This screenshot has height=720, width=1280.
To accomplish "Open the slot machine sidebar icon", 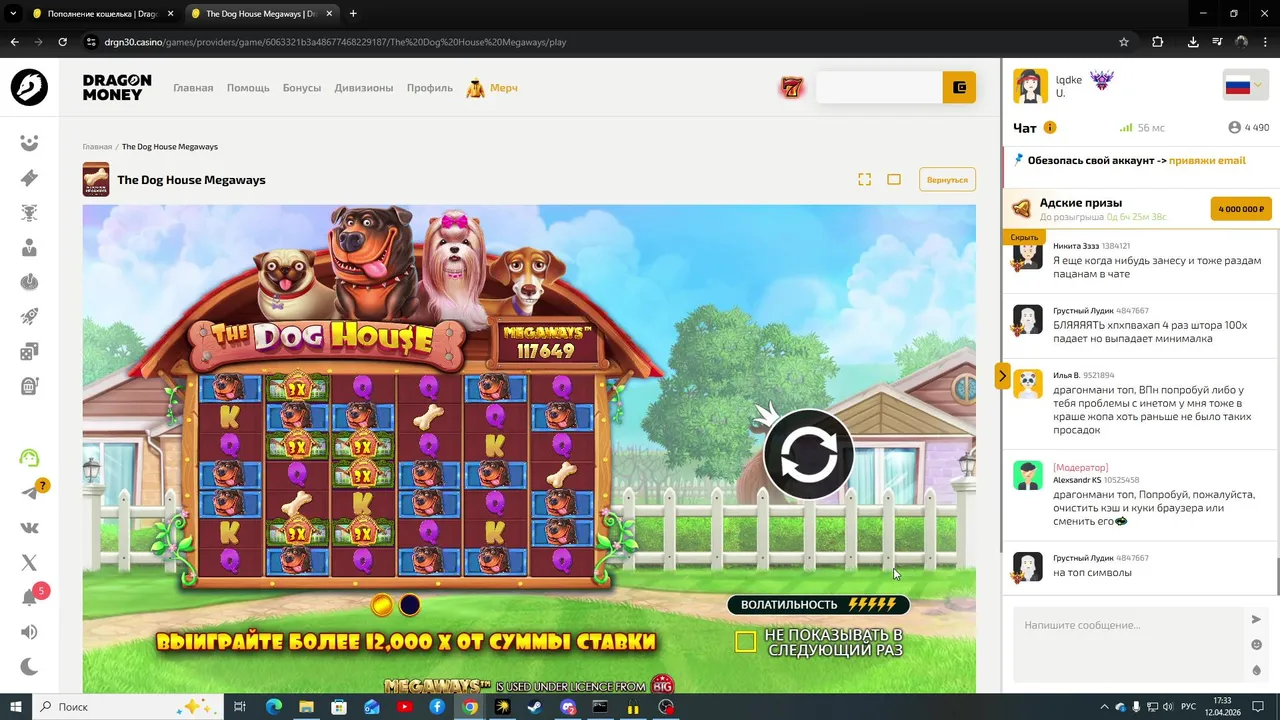I will [29, 386].
